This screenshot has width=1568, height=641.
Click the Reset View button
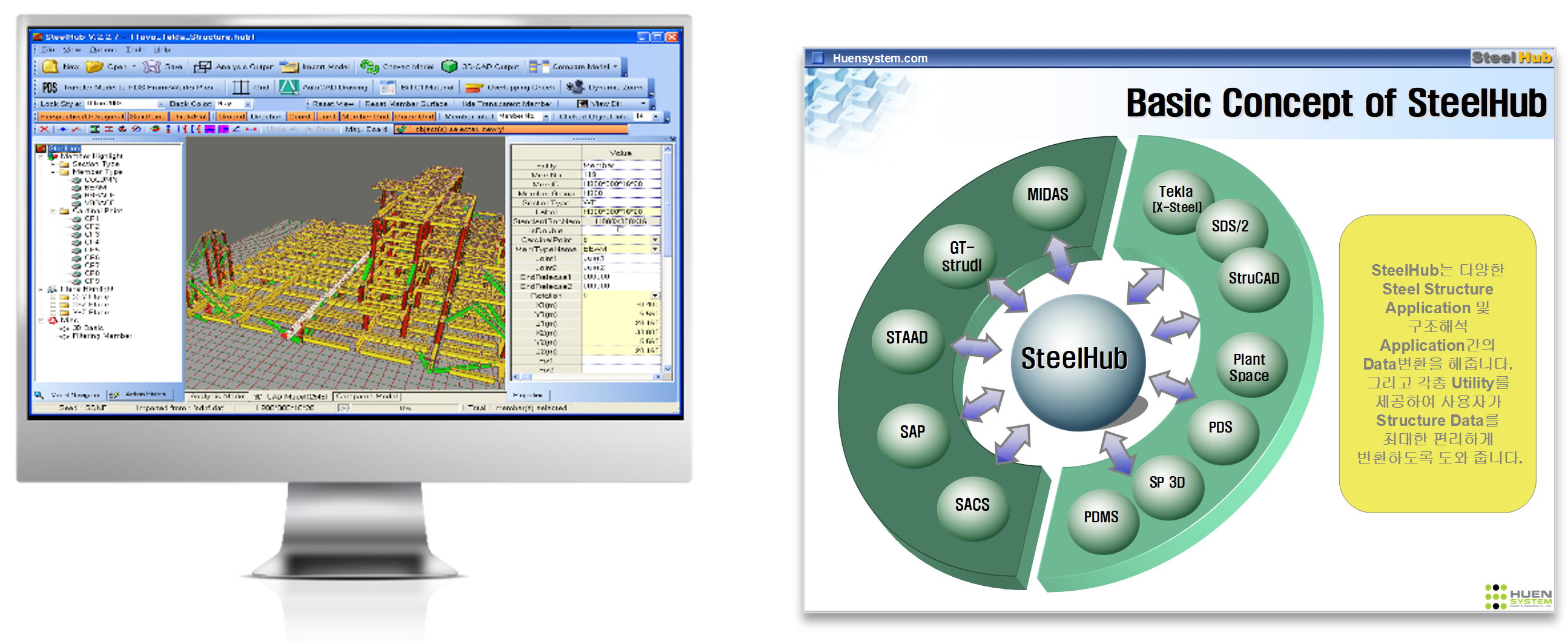click(x=332, y=104)
